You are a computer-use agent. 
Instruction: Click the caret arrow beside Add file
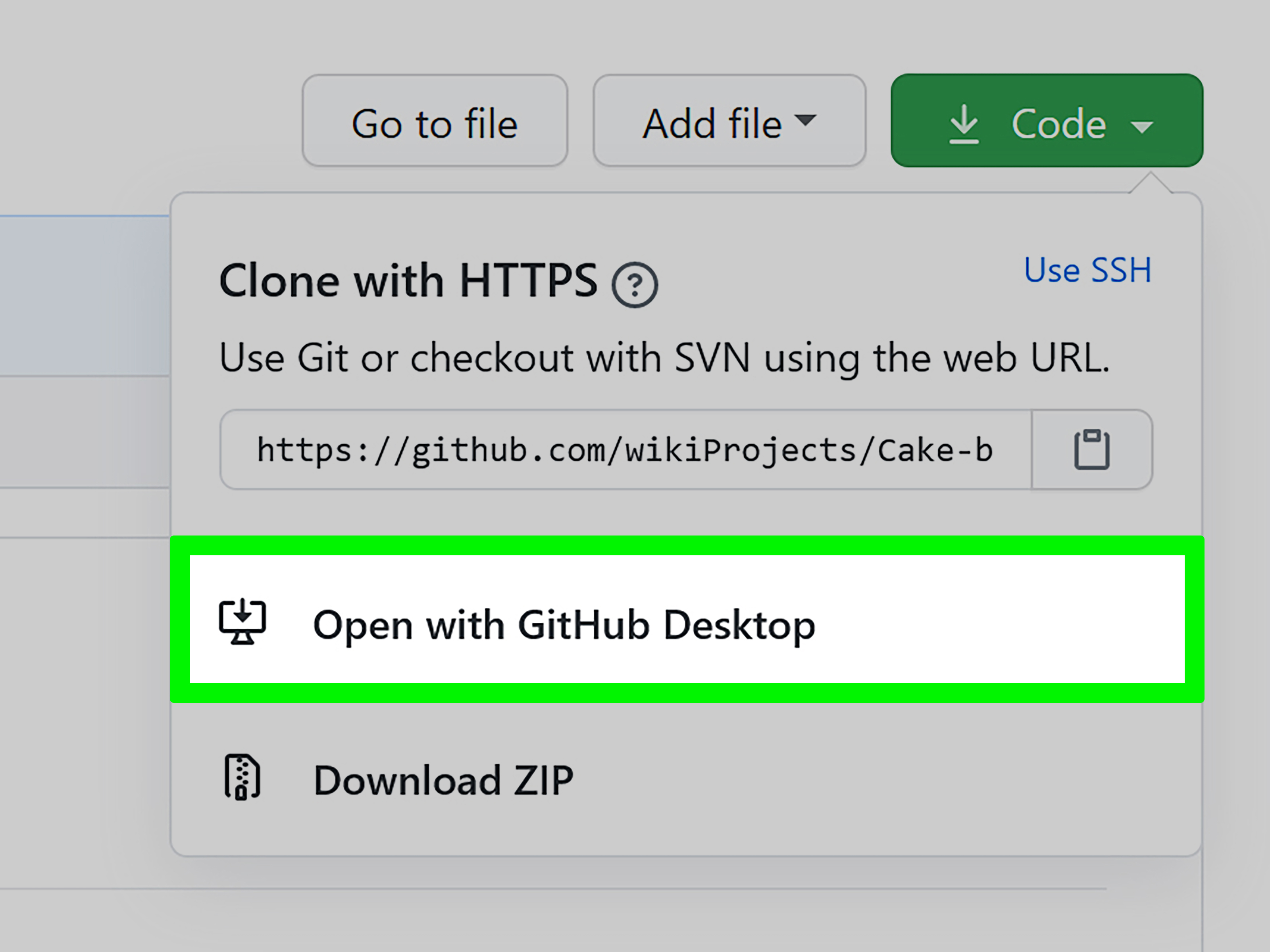click(805, 119)
